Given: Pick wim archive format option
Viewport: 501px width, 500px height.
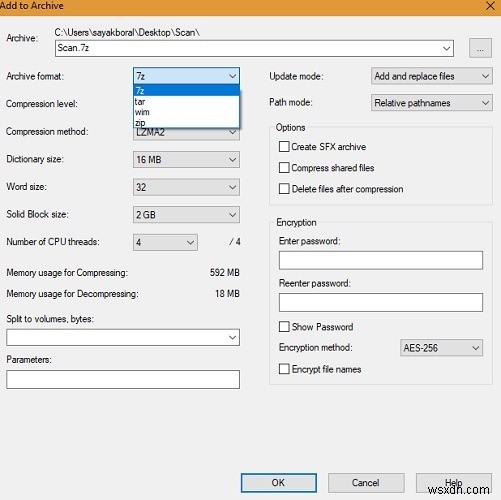Looking at the screenshot, I should point(186,112).
